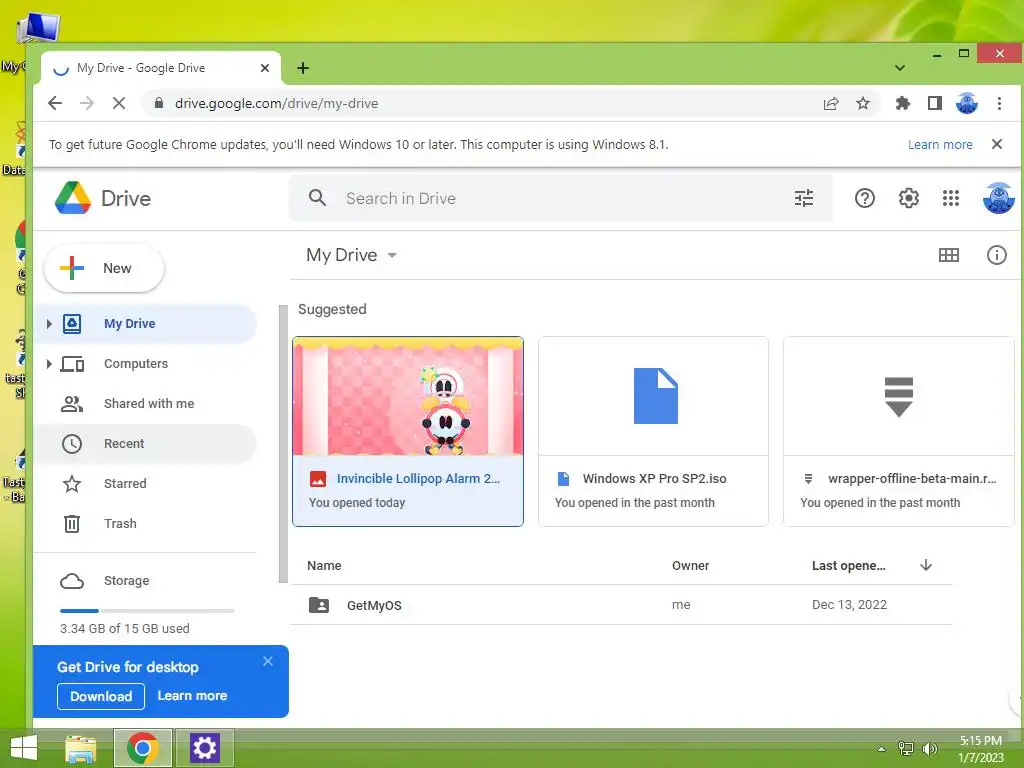Open Chrome three-dot menu
This screenshot has height=768, width=1024.
(x=999, y=103)
